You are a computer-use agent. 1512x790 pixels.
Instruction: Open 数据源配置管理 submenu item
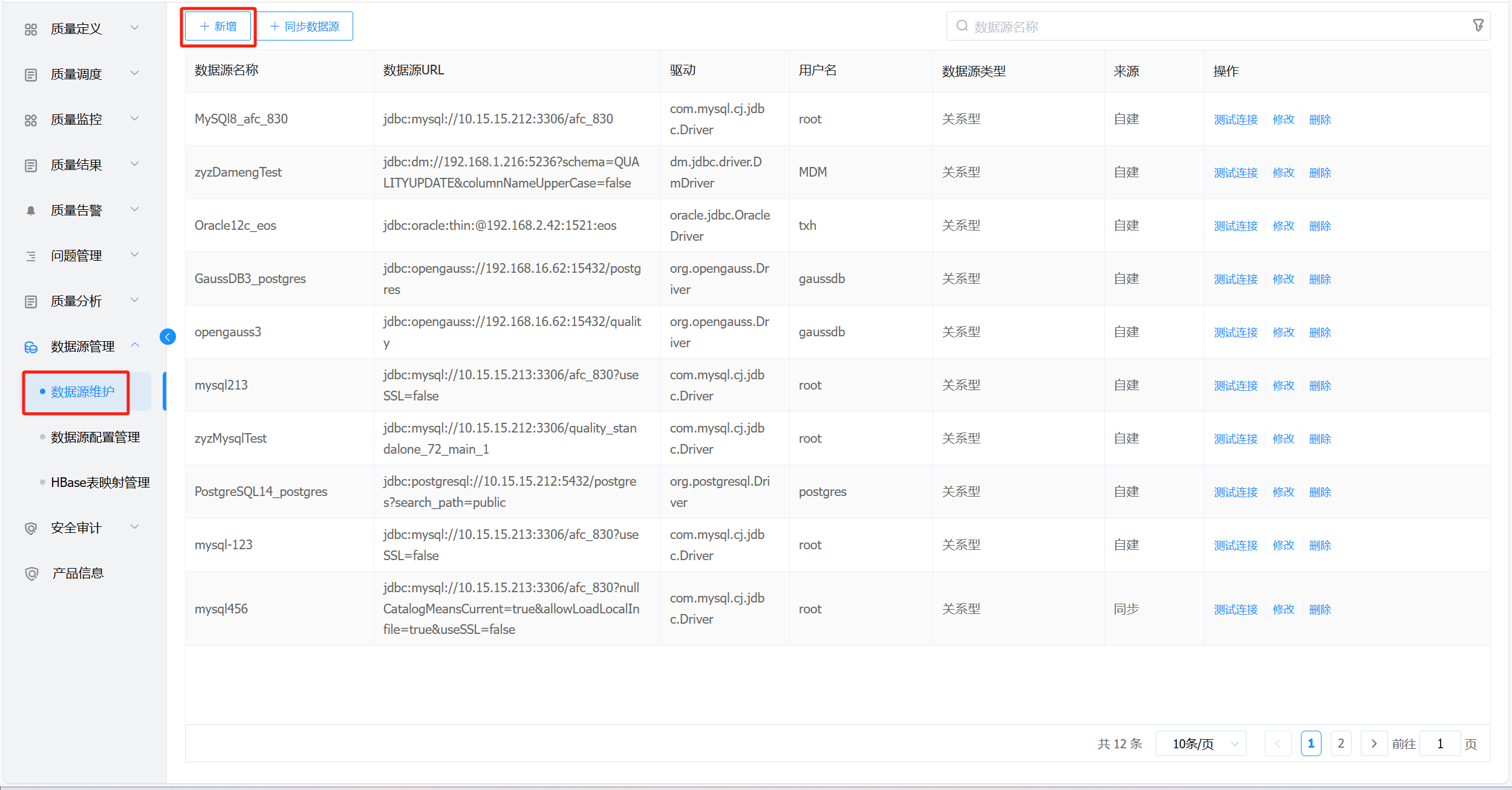pos(95,437)
